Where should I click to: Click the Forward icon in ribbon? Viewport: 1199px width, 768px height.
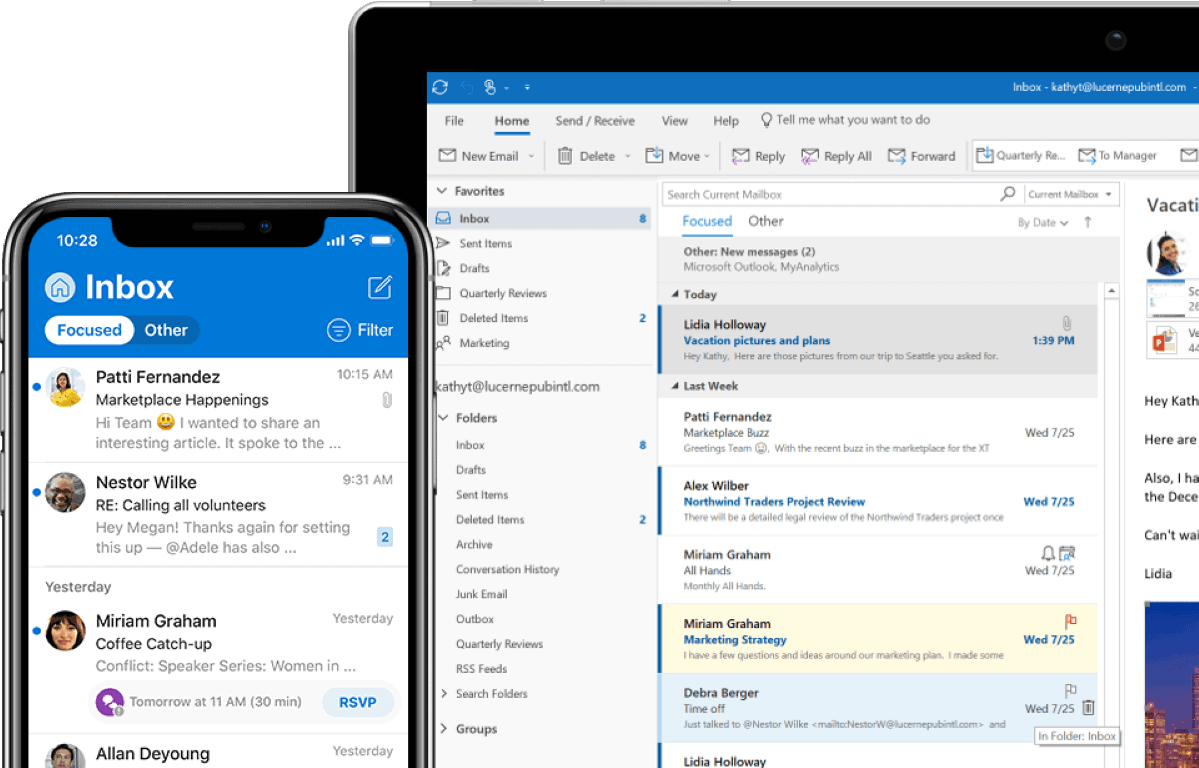[896, 156]
